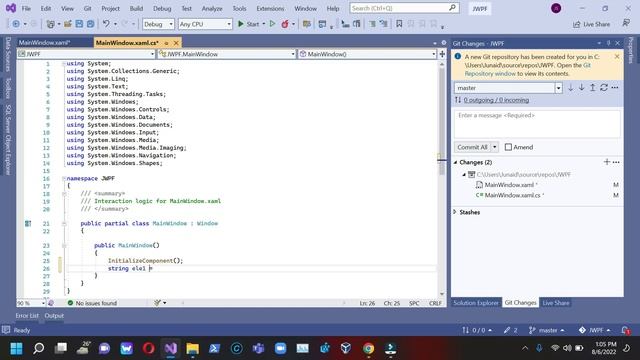This screenshot has width=640, height=360.
Task: Collapse the namespace JWPF region
Action: 64,178
